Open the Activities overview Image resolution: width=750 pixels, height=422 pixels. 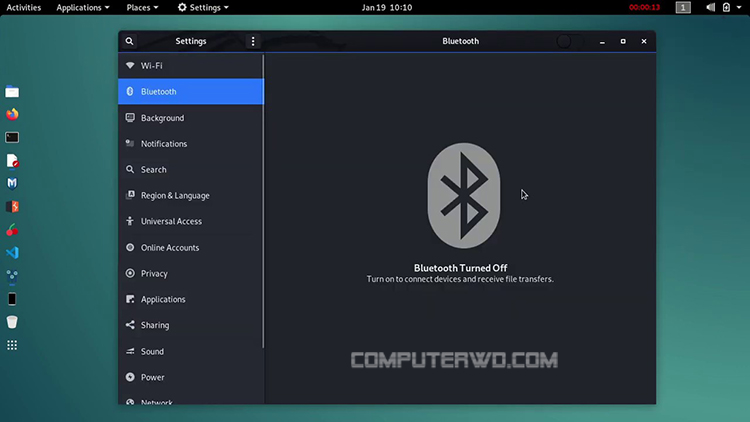coord(23,7)
